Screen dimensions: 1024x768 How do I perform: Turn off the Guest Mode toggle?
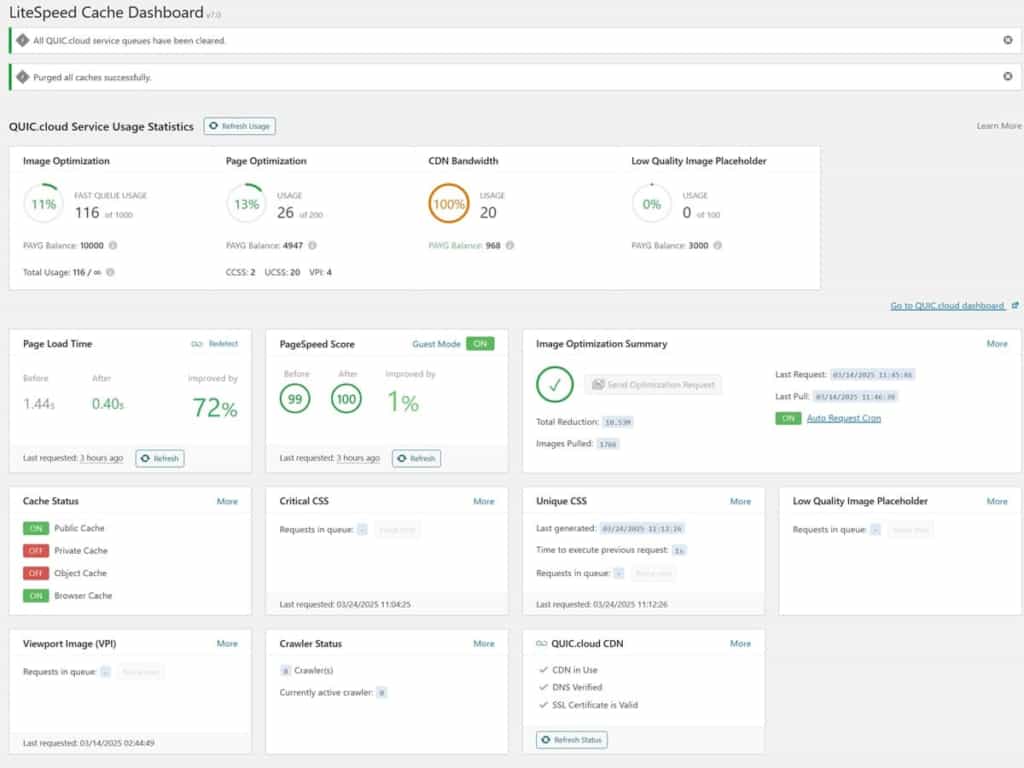[x=481, y=343]
